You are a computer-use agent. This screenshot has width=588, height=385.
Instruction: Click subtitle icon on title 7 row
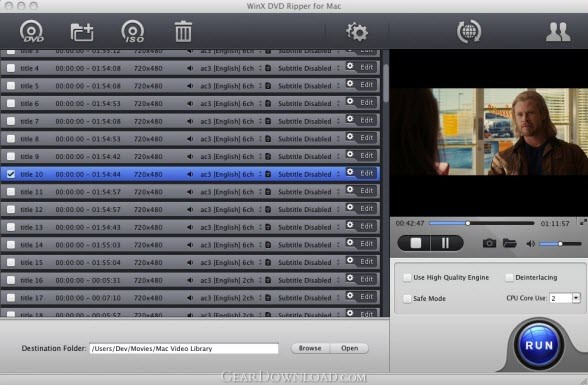tap(268, 121)
